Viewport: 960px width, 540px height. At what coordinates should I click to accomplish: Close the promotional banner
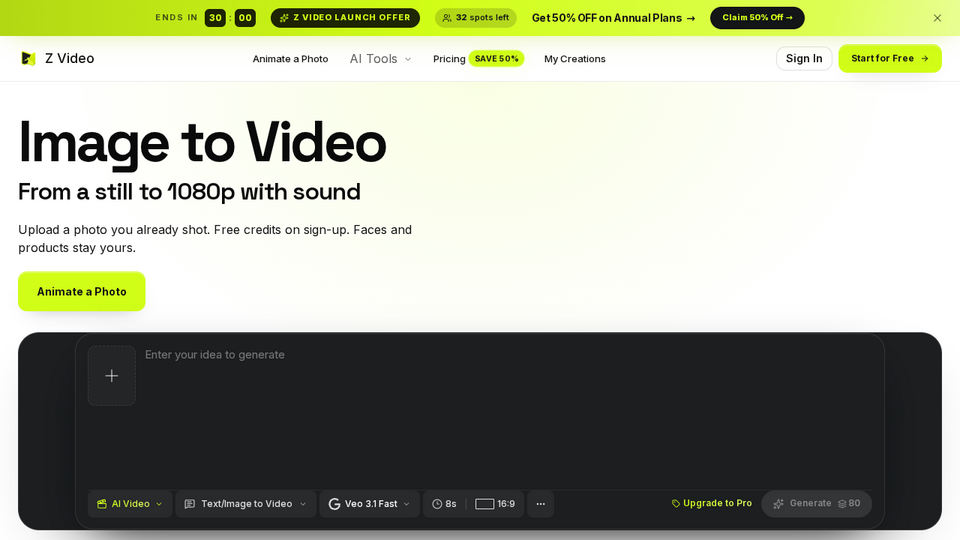[937, 18]
